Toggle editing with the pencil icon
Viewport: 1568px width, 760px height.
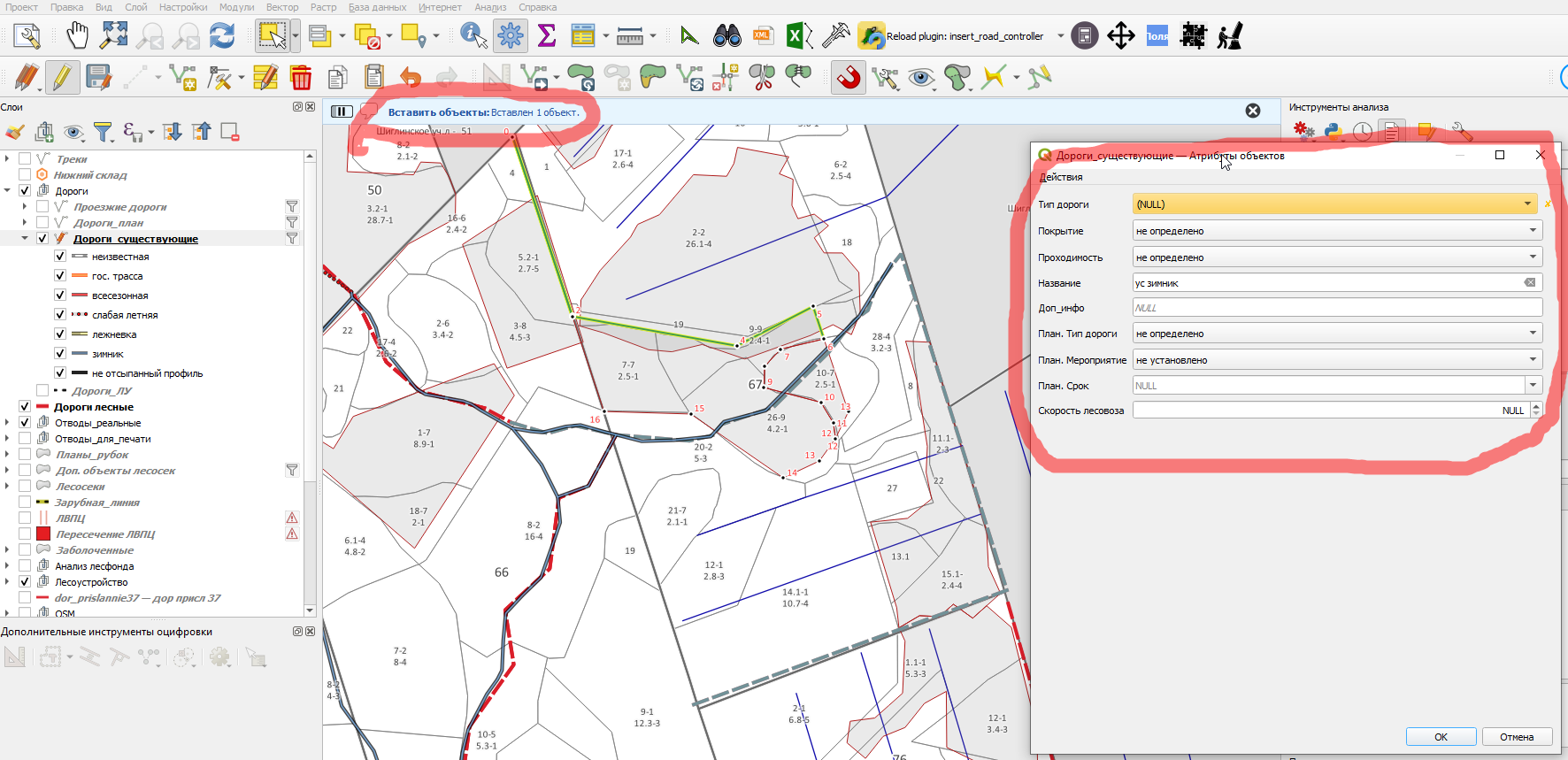[62, 78]
